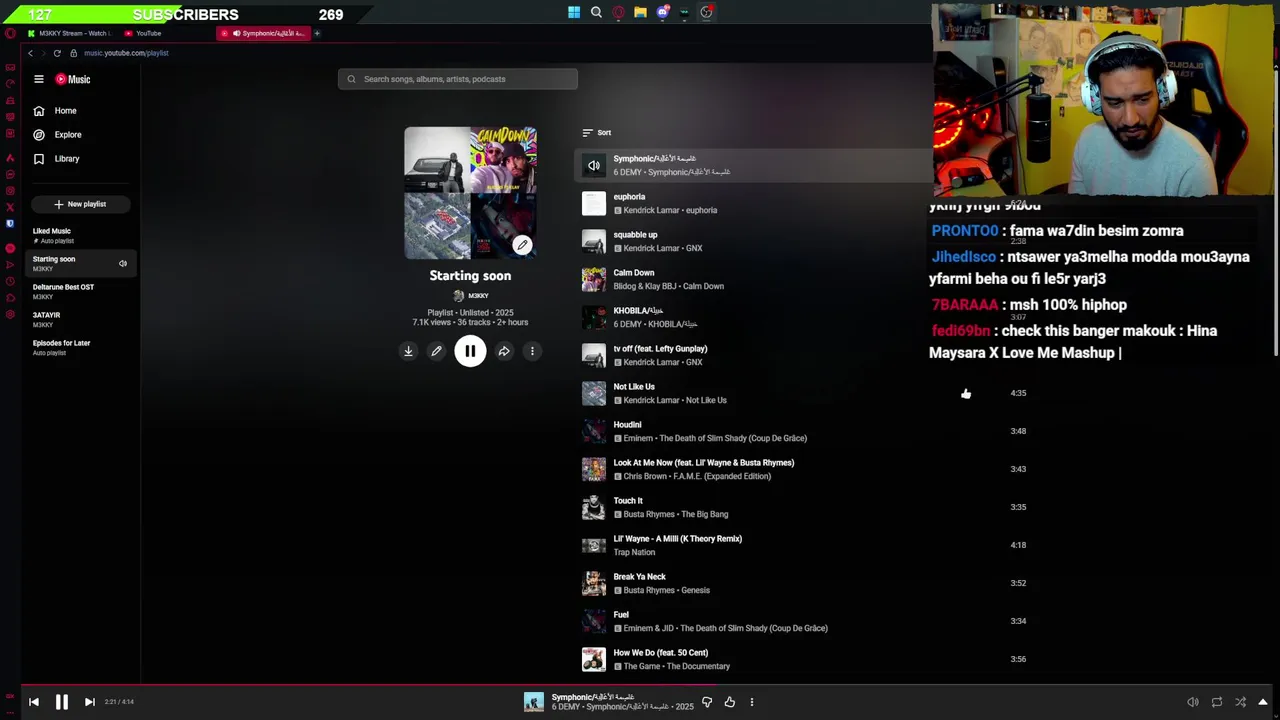1280x720 pixels.
Task: Edit the playlist with the pencil button
Action: point(436,351)
